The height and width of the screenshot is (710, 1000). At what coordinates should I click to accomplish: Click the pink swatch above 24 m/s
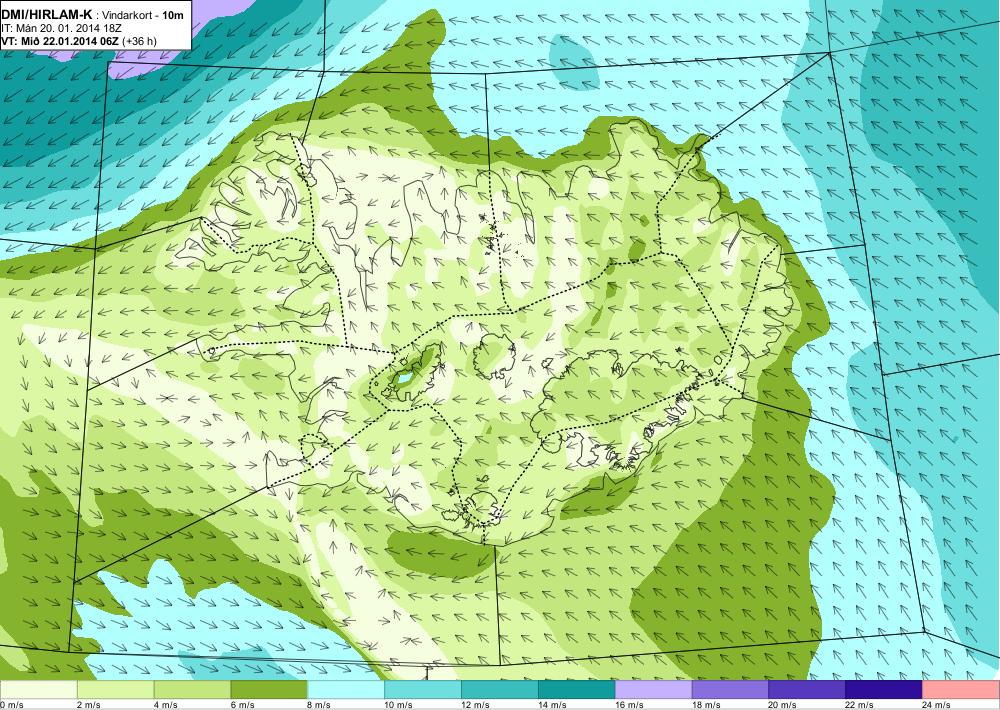pyautogui.click(x=961, y=690)
